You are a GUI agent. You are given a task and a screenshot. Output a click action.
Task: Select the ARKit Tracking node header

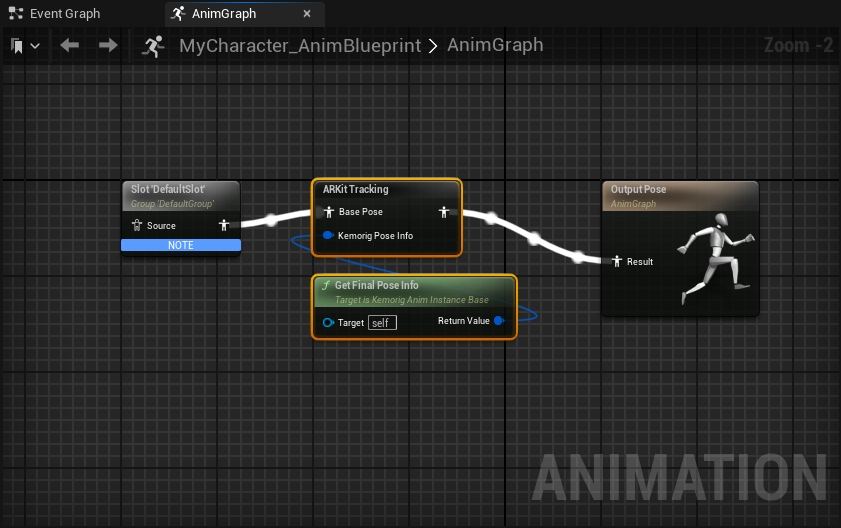coord(356,189)
